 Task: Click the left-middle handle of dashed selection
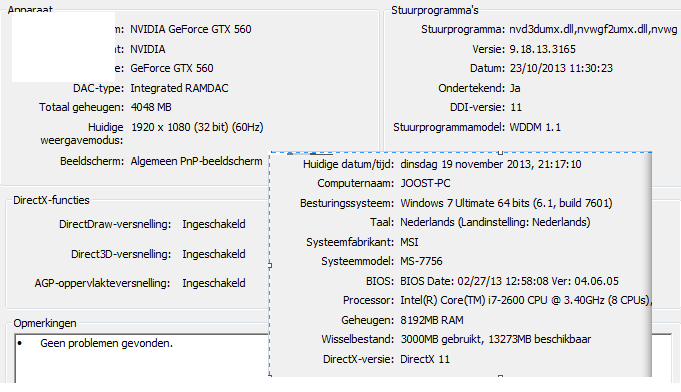coord(270,265)
